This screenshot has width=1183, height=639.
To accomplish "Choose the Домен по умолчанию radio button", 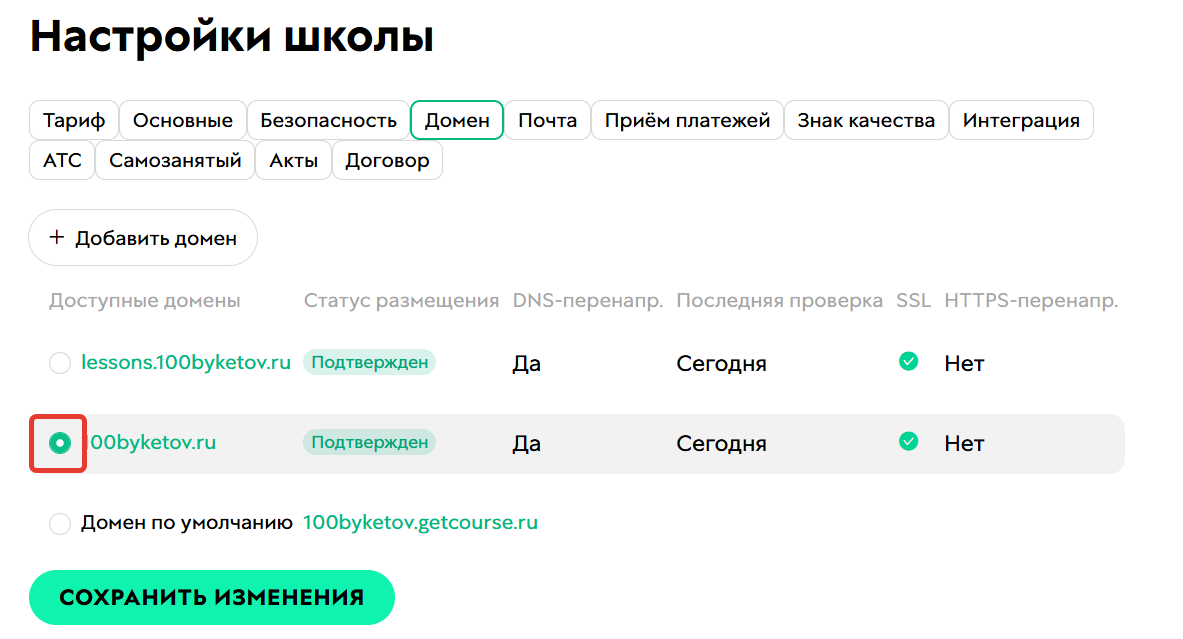I will [60, 523].
